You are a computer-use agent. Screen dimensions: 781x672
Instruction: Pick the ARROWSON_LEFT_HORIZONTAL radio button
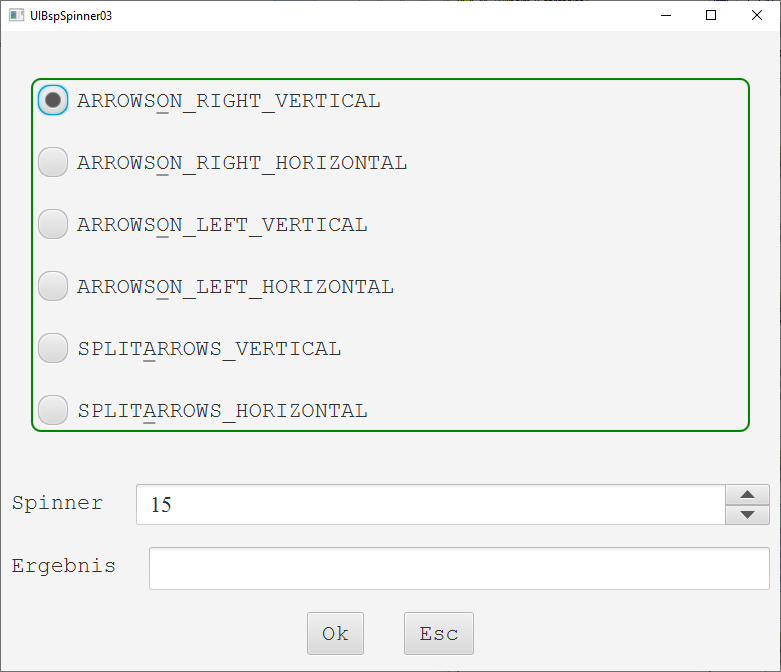click(x=53, y=286)
